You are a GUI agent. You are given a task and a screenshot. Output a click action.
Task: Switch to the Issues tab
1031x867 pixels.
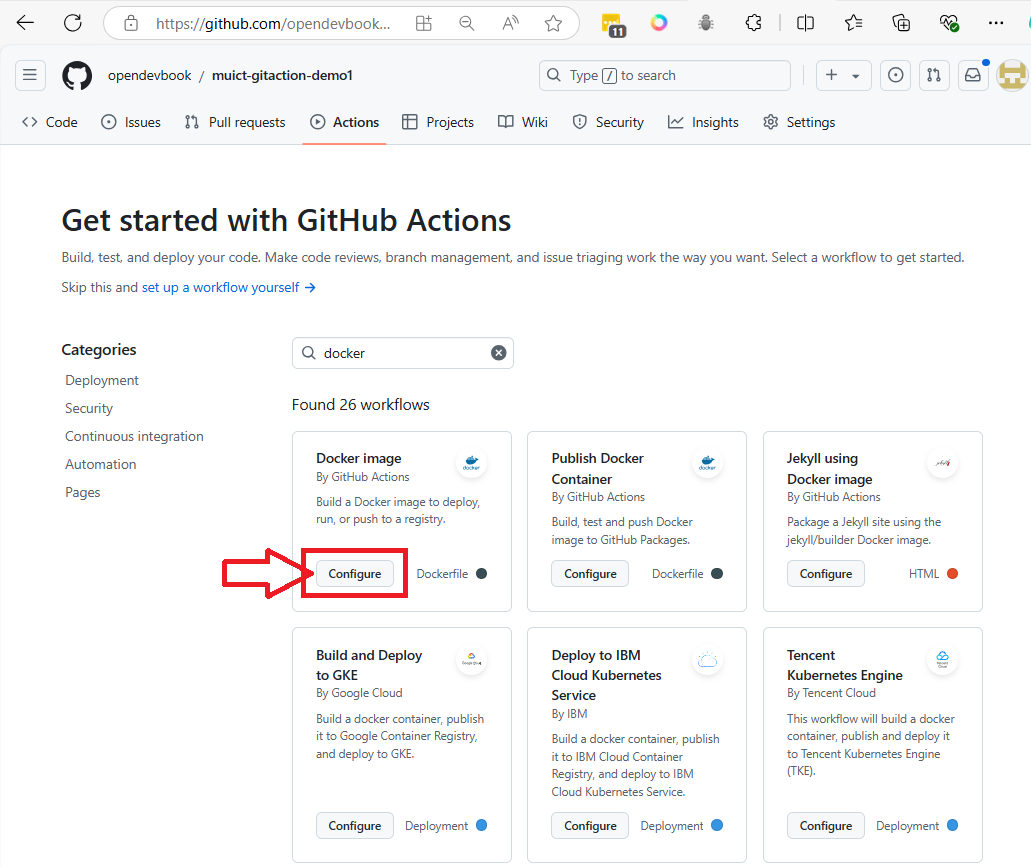(x=131, y=122)
